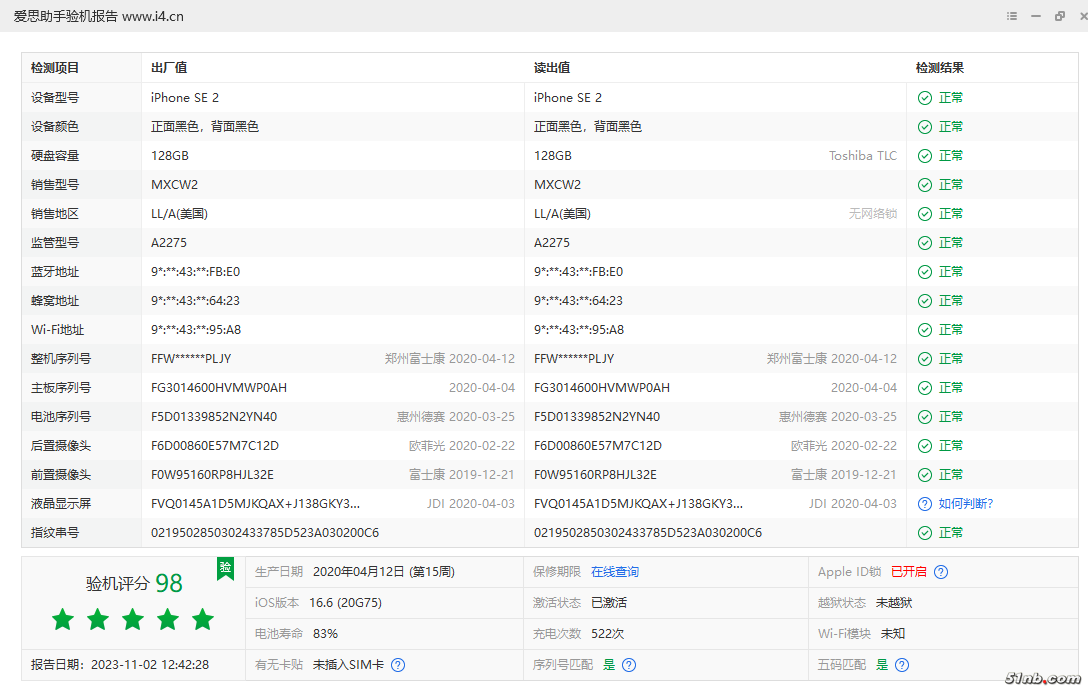This screenshot has width=1088, height=691.
Task: Click the green check icon for Wi-Fi地址
Action: [925, 330]
